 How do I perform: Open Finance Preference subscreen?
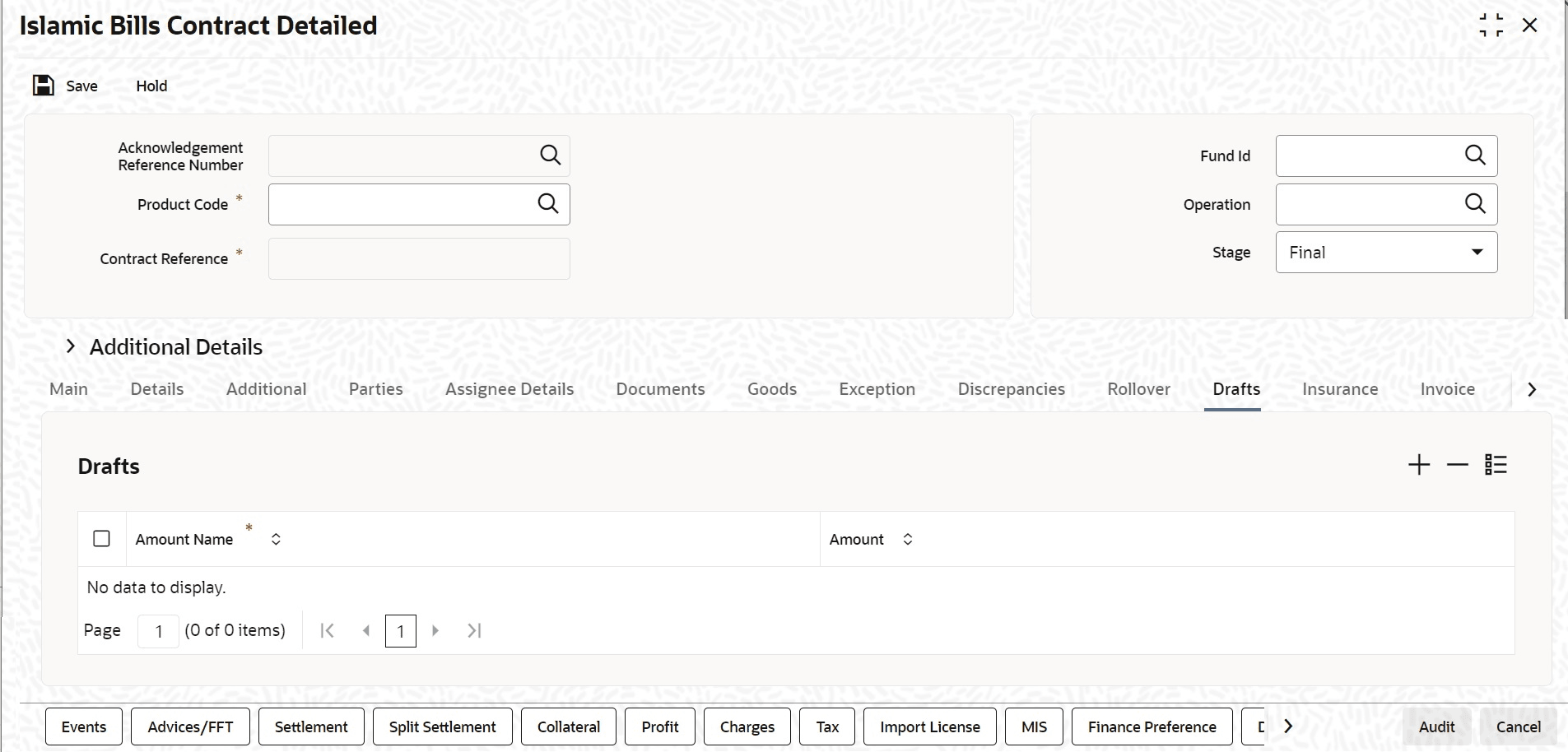1152,726
